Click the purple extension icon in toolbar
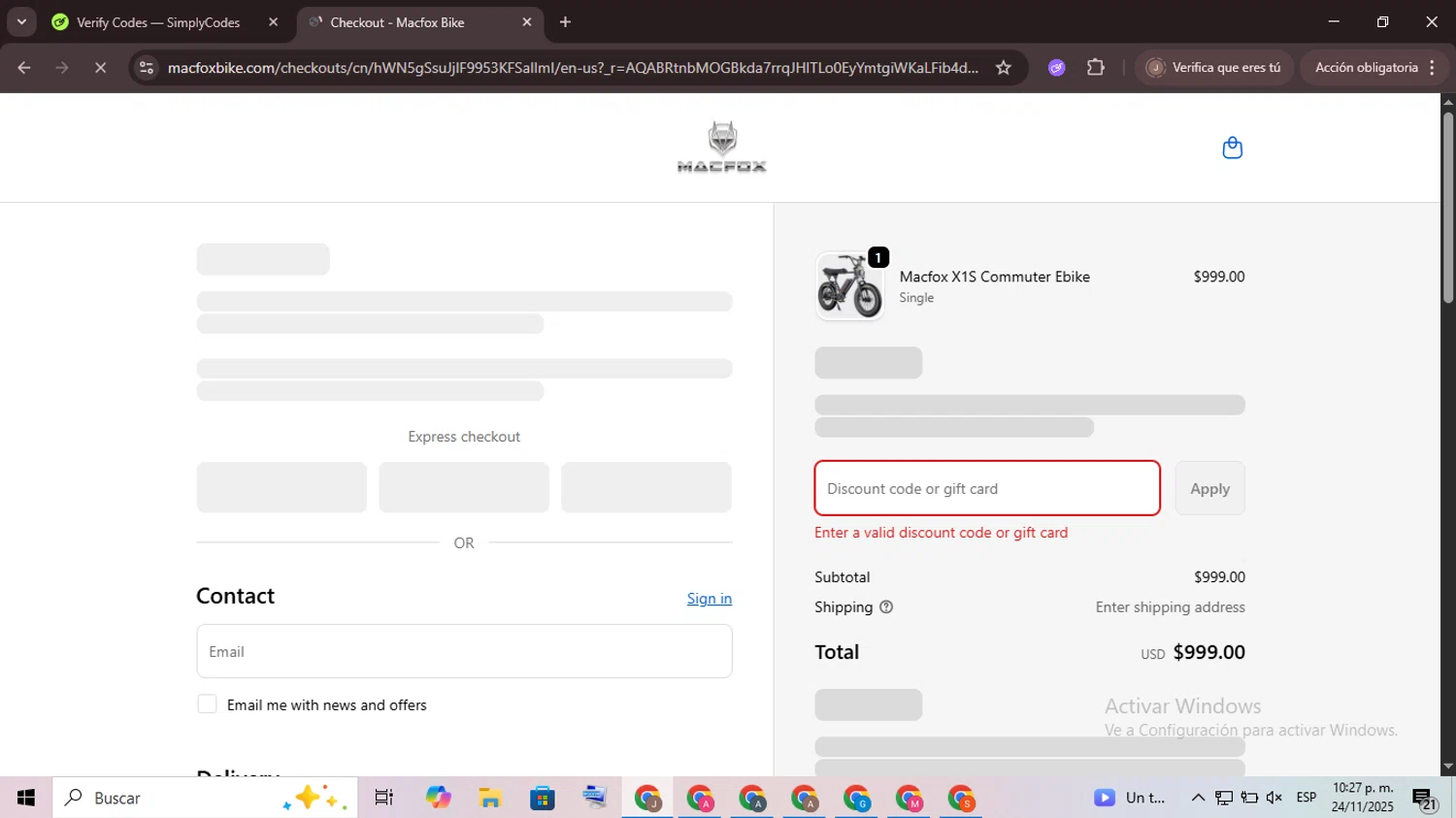1456x818 pixels. [x=1057, y=67]
